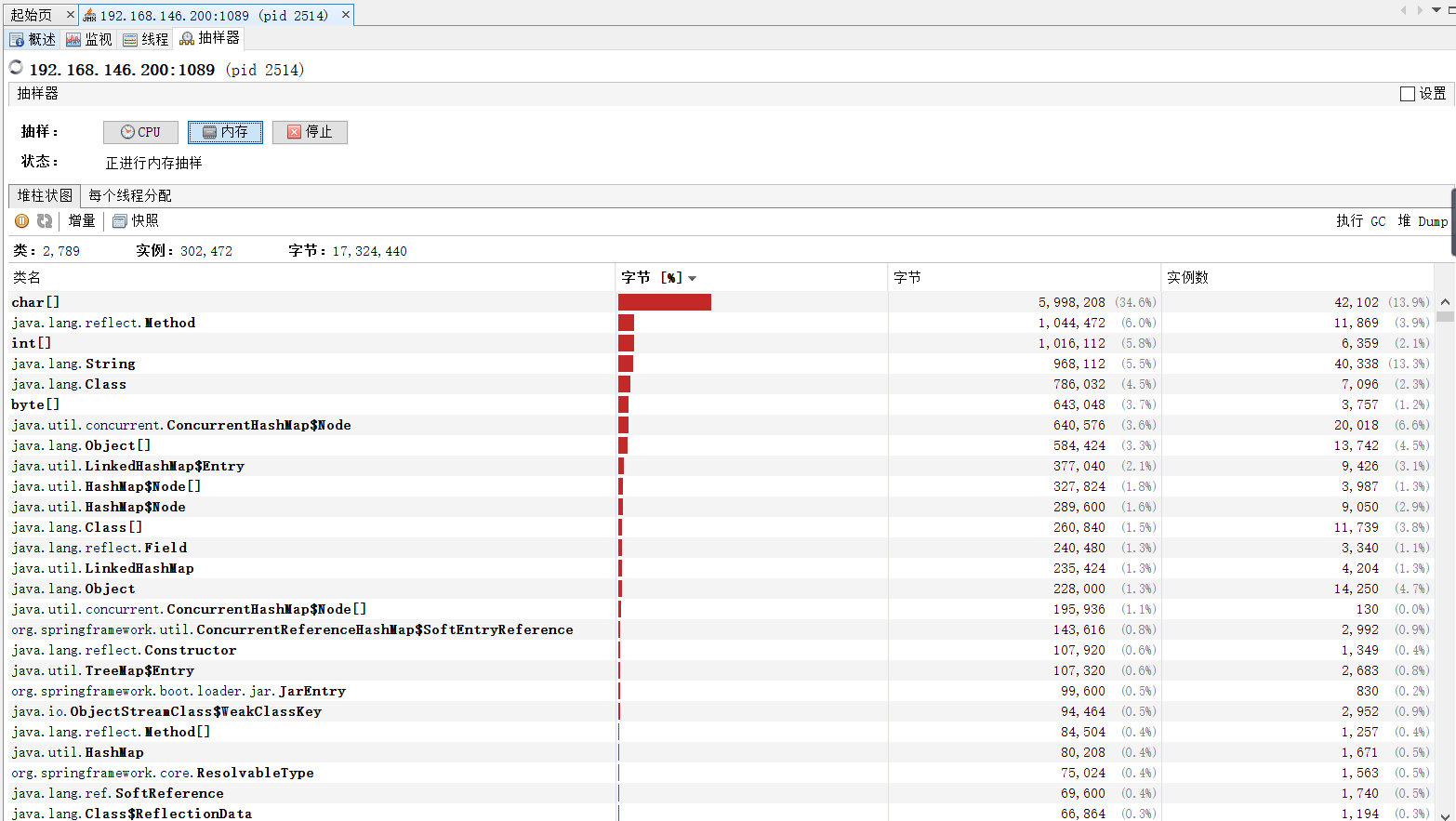Image resolution: width=1456 pixels, height=821 pixels.
Task: Open the 每个线程分配 tab
Action: click(x=130, y=195)
